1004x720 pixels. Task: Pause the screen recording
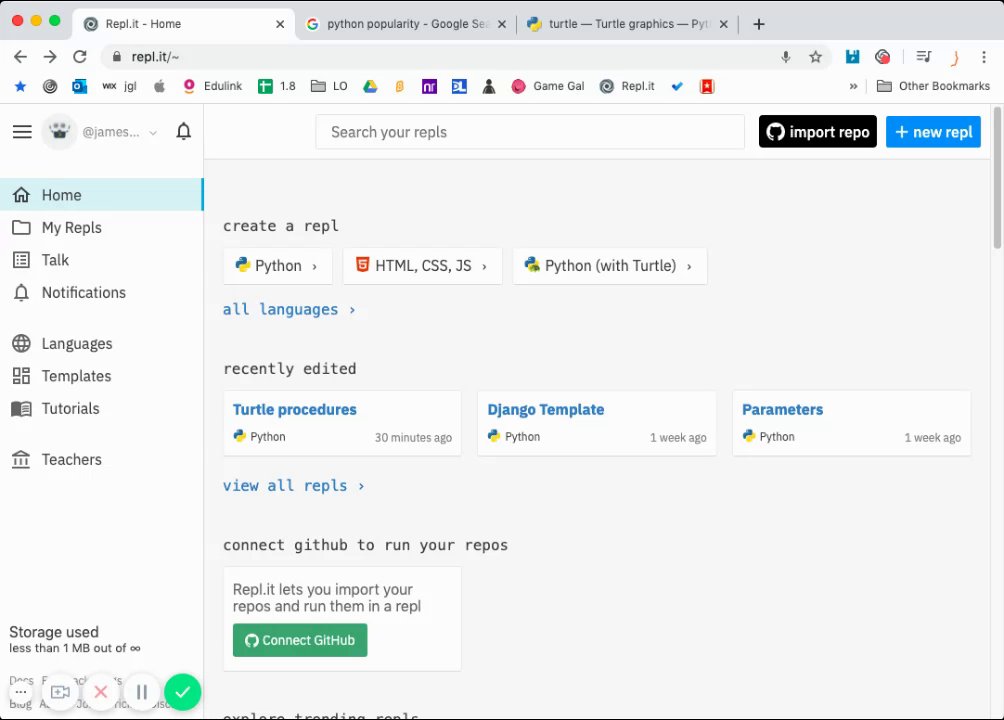pyautogui.click(x=142, y=691)
